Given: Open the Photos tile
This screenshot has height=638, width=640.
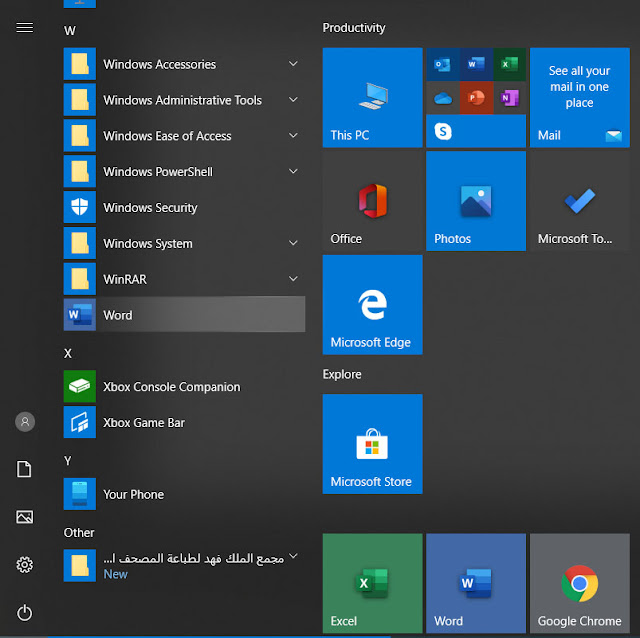Looking at the screenshot, I should pyautogui.click(x=476, y=201).
